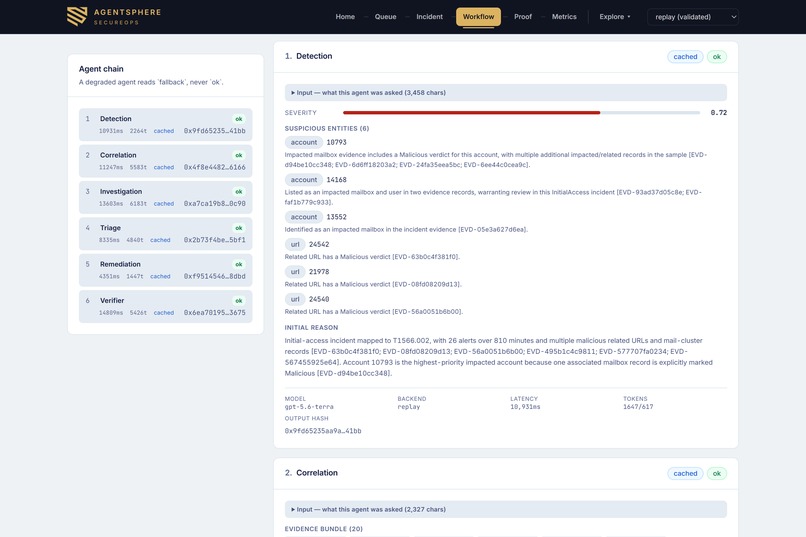Viewport: 806px width, 537px height.
Task: Click the cached label in Investigation chain row
Action: [x=163, y=204]
